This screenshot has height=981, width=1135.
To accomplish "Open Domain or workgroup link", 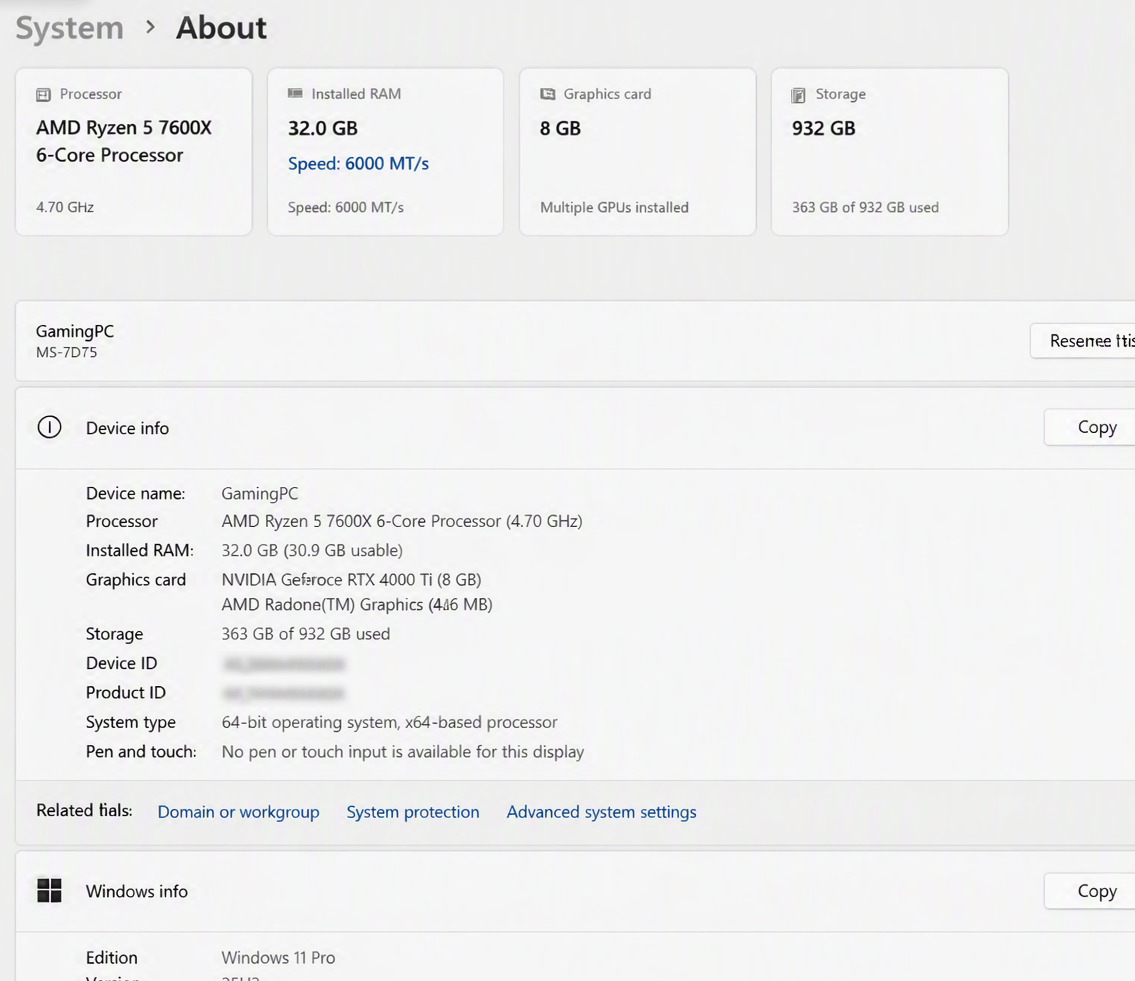I will tap(238, 812).
